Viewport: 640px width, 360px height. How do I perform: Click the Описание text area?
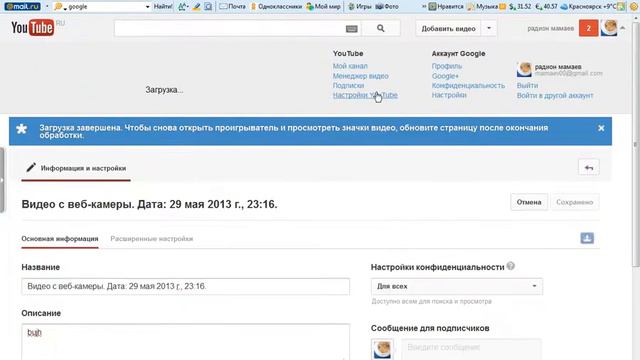(185, 342)
